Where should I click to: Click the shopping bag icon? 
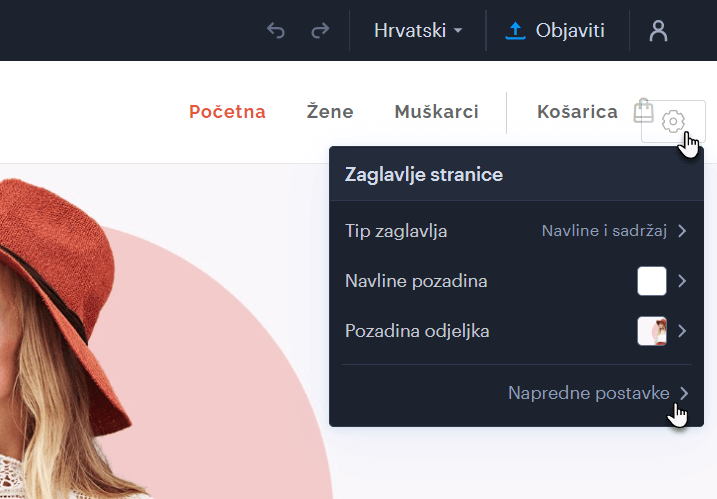[x=643, y=110]
